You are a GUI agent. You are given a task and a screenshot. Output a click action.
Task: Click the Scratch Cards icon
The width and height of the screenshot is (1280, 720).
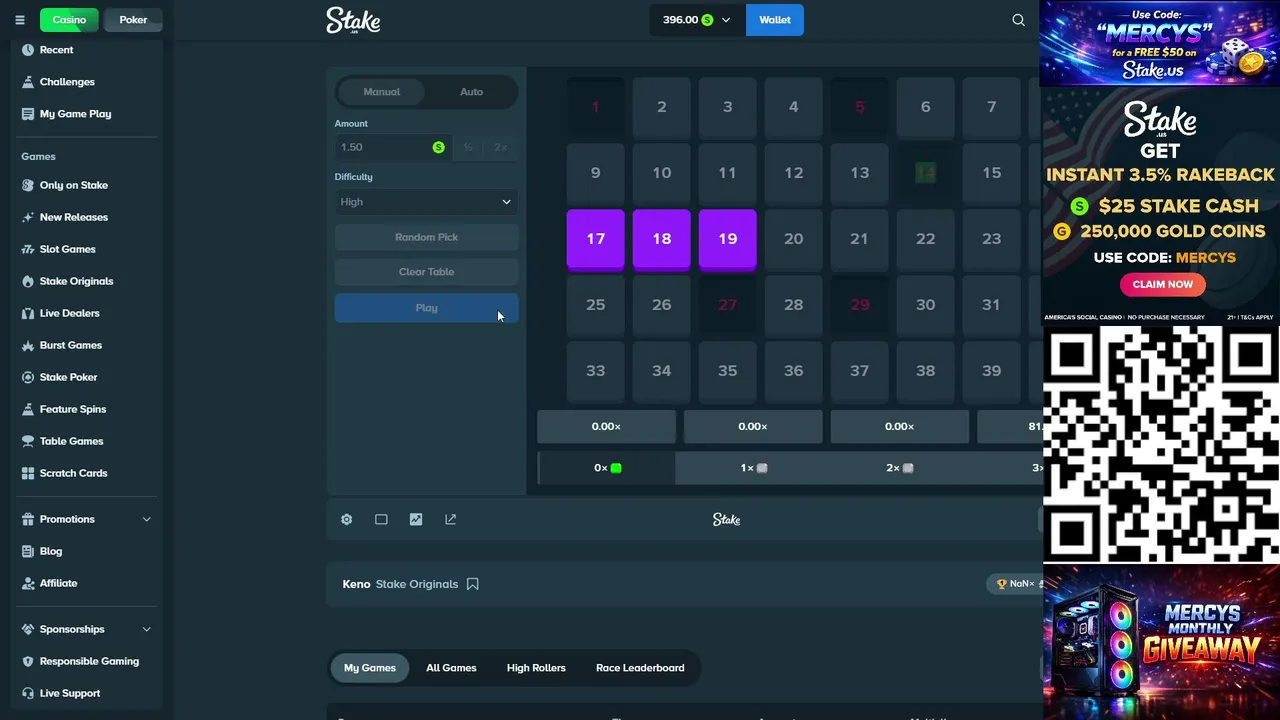click(x=28, y=473)
